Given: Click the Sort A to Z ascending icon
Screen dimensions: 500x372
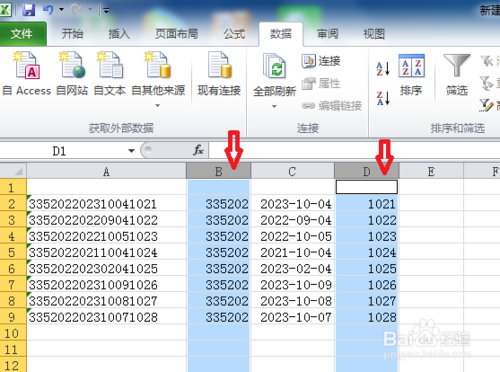Looking at the screenshot, I should click(383, 69).
